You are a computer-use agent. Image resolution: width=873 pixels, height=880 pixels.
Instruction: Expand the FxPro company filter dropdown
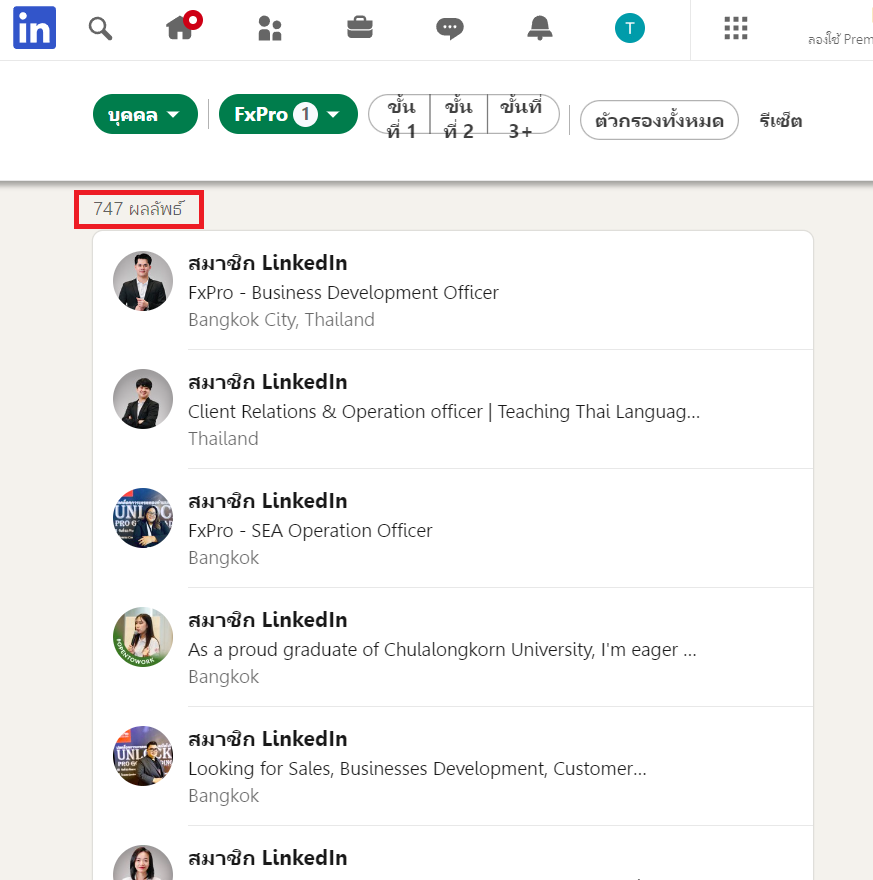288,115
